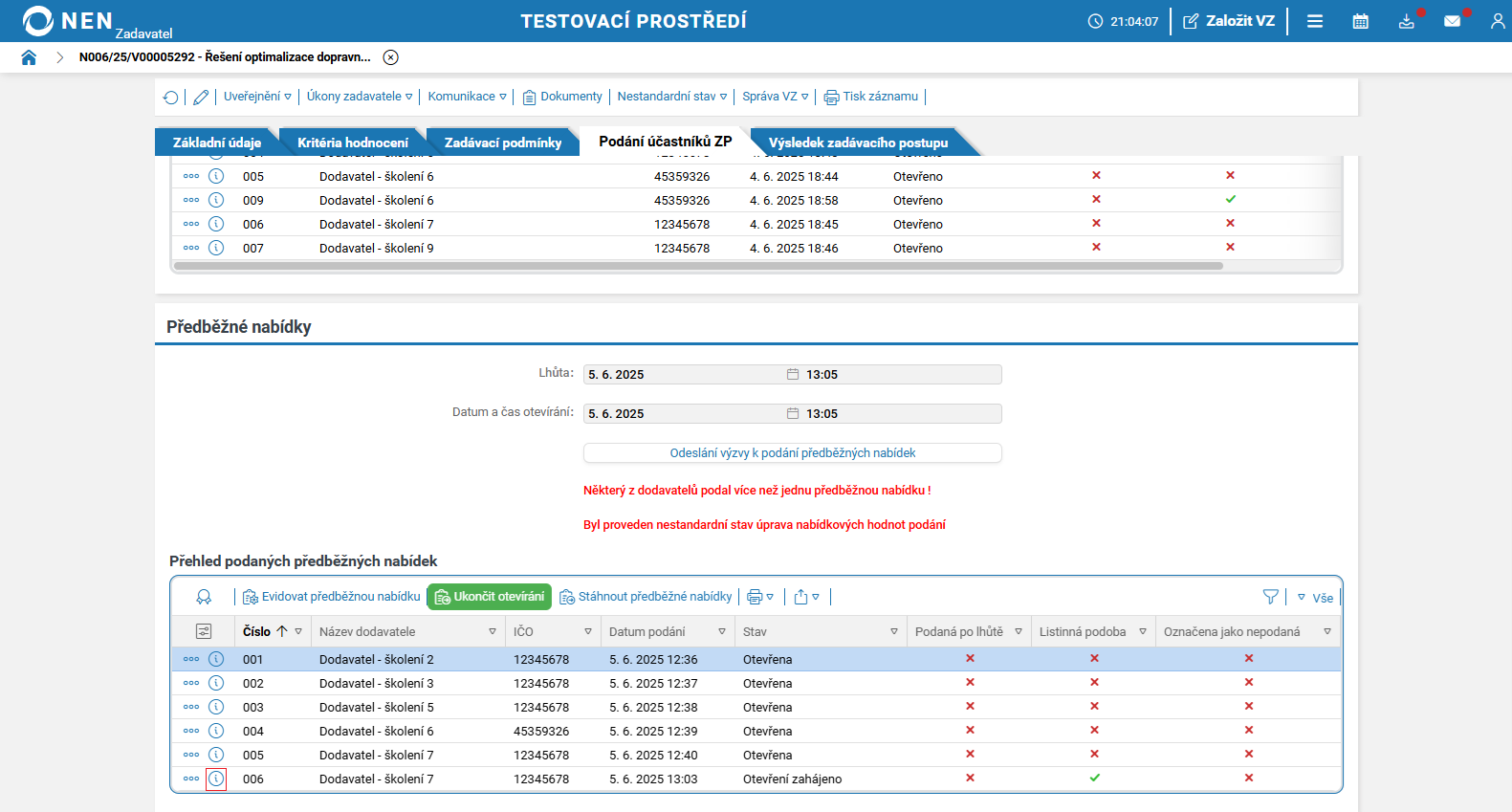
Task: Open Uveřejnění dropdown menu
Action: pyautogui.click(x=257, y=97)
